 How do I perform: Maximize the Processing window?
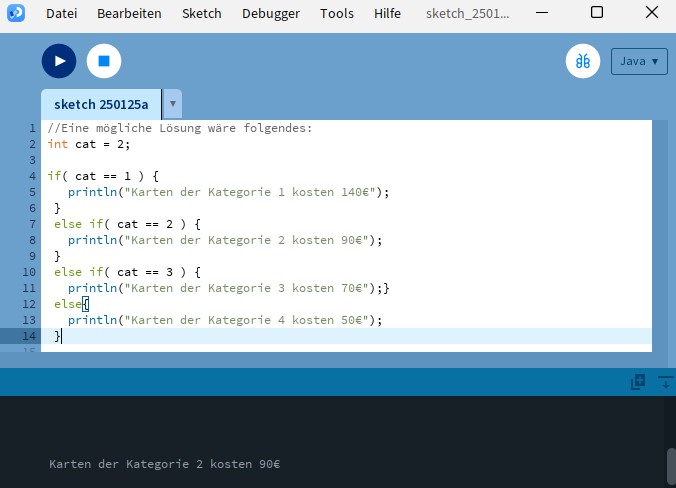coord(597,13)
